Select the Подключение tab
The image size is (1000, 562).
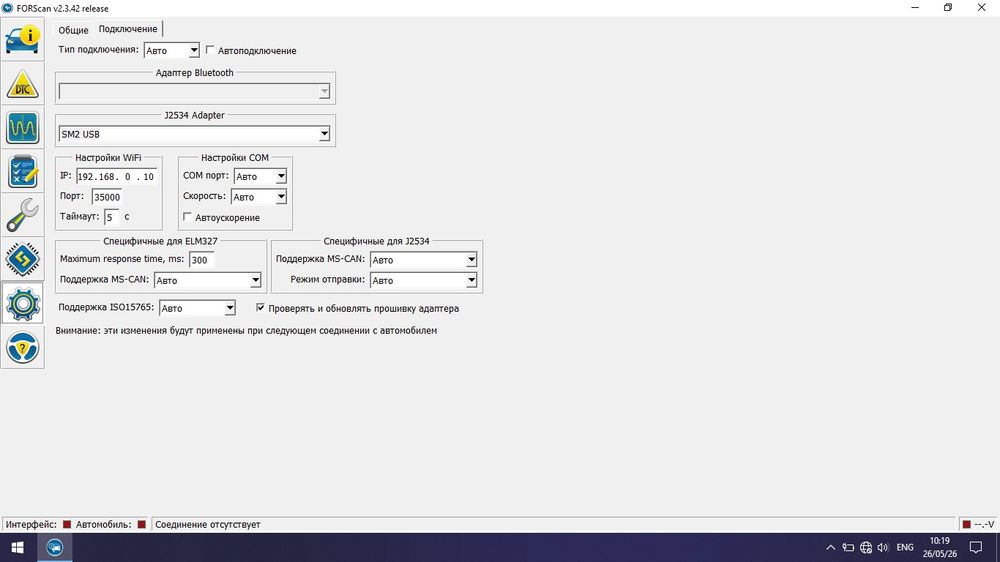(128, 29)
